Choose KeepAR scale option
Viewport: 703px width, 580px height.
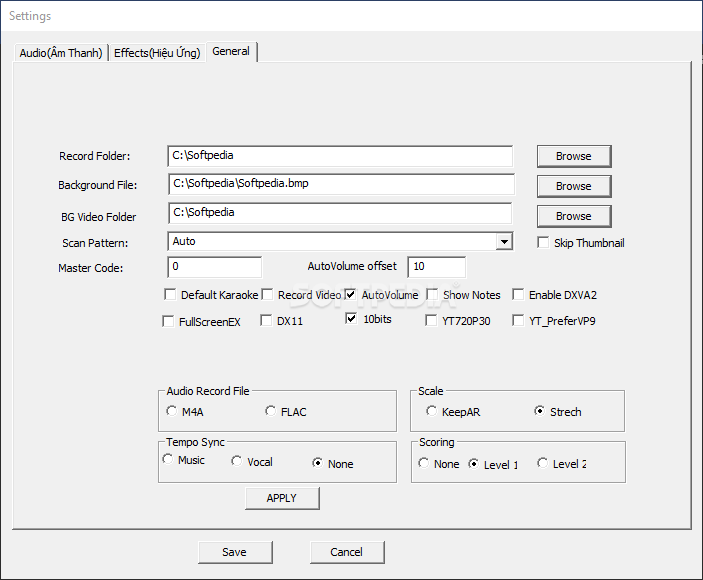click(432, 412)
